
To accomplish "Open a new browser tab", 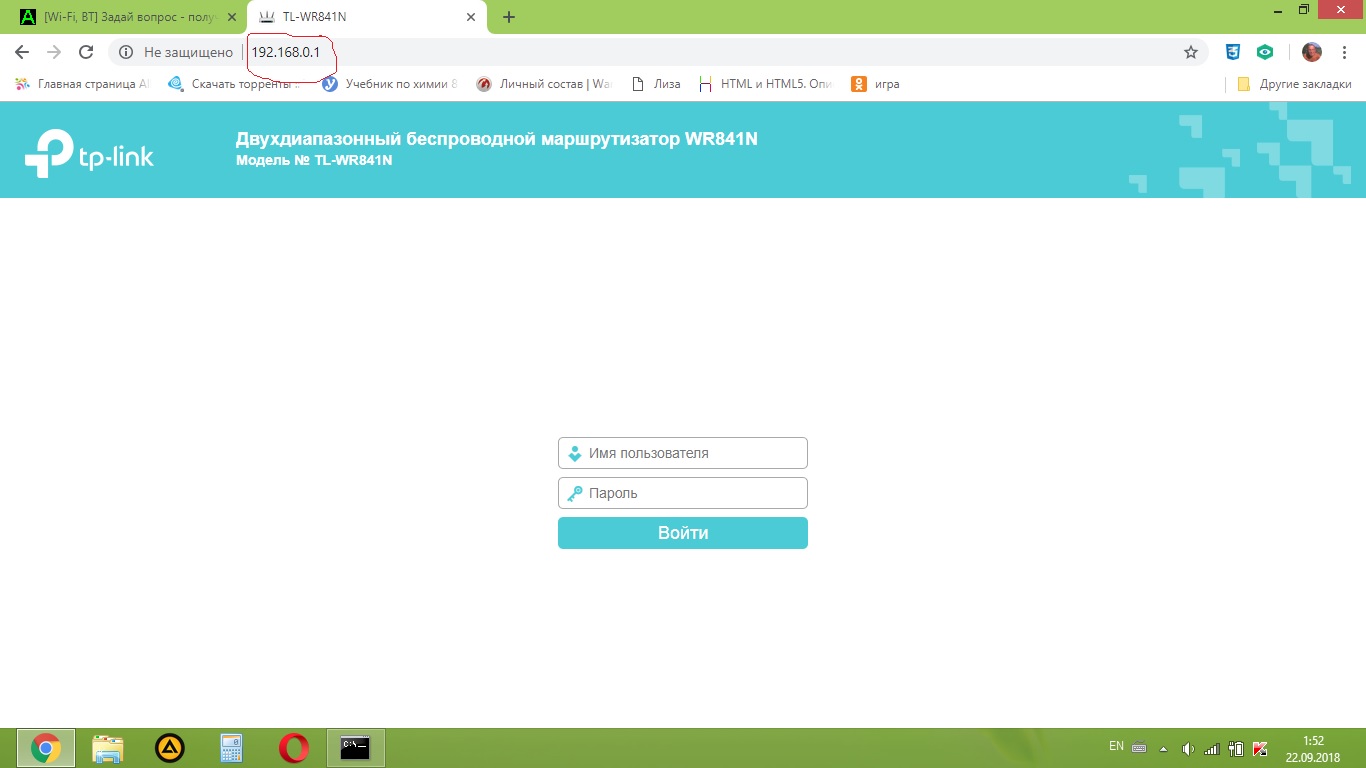I will [509, 17].
